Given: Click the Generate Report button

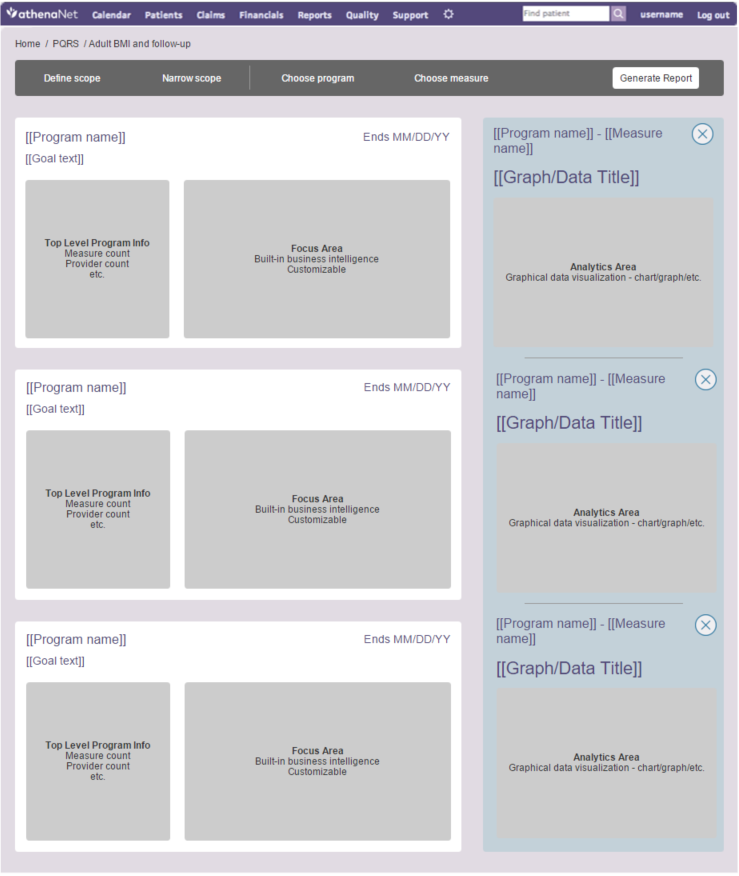Looking at the screenshot, I should (655, 78).
